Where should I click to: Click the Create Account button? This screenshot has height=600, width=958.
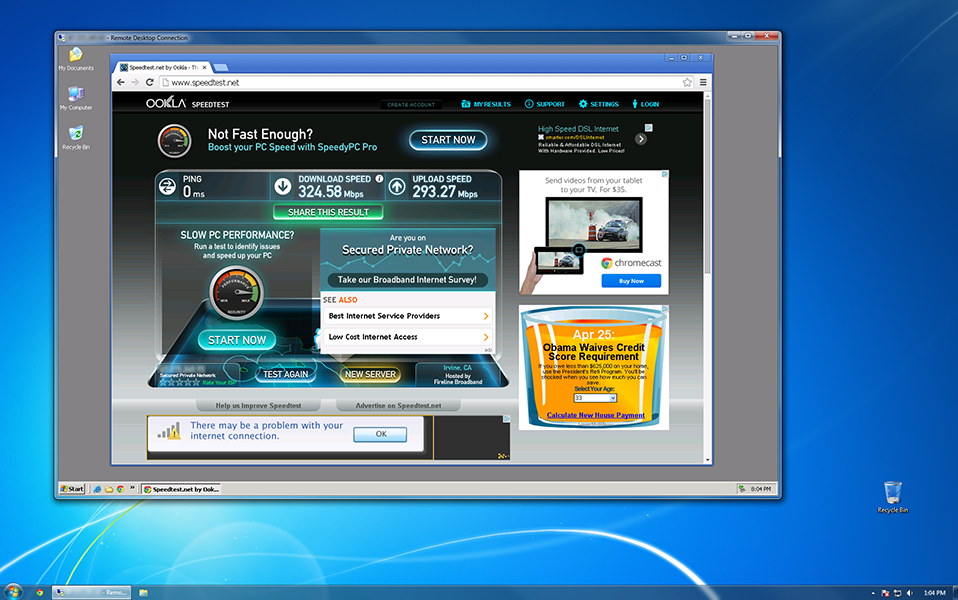point(411,104)
